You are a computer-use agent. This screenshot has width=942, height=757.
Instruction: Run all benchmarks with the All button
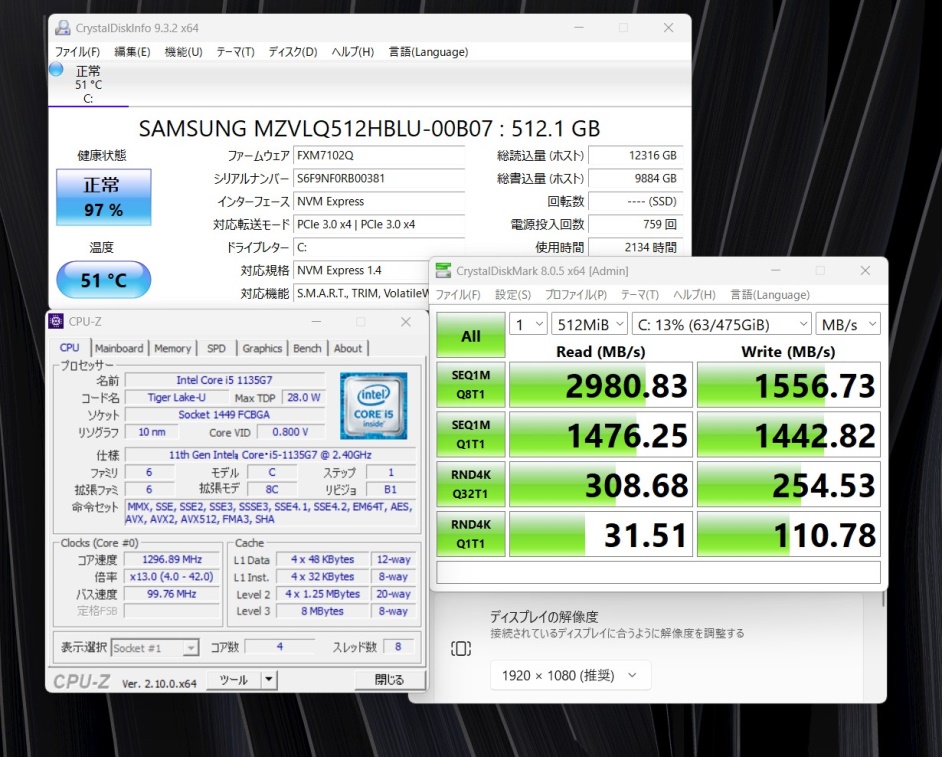point(471,335)
